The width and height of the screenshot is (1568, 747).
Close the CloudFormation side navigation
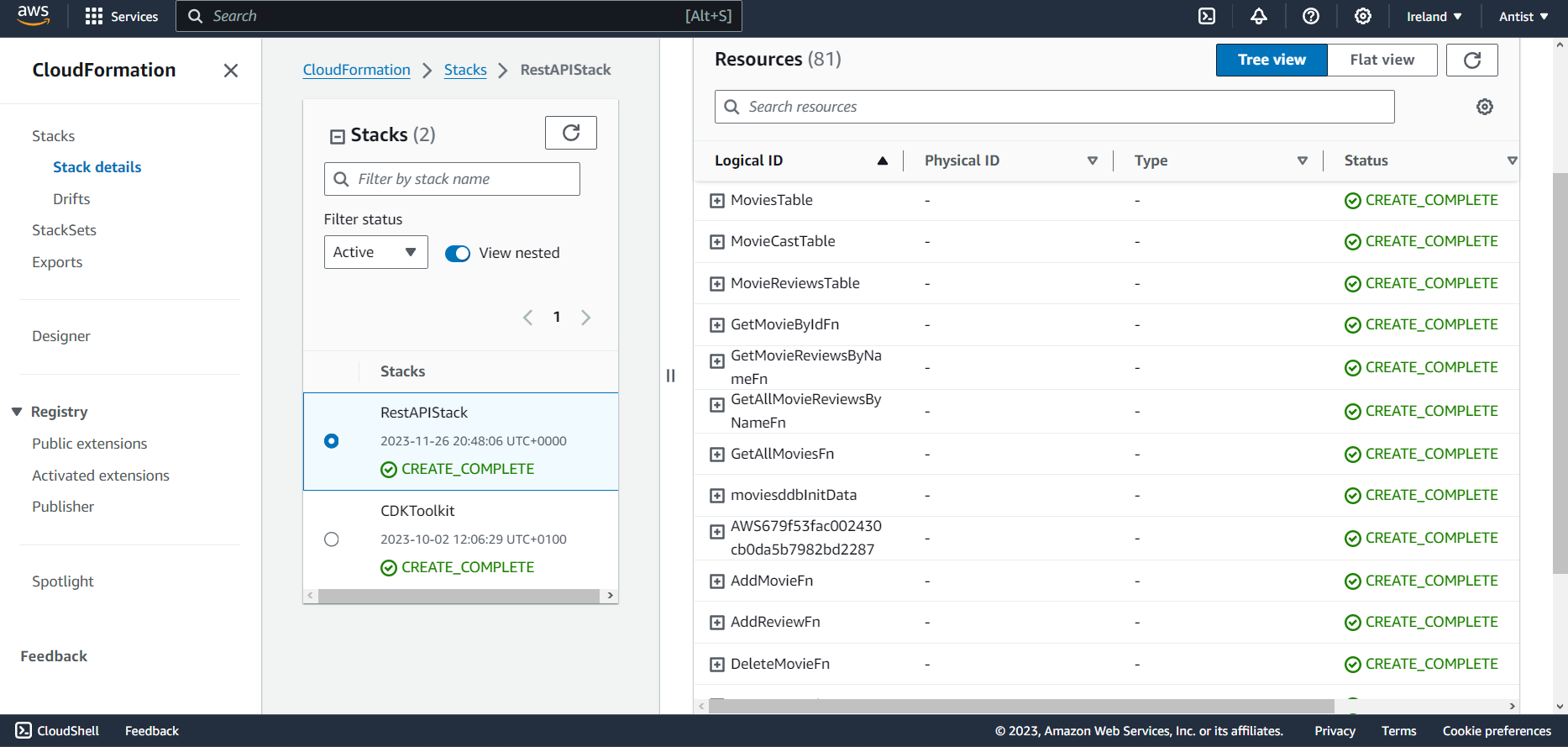(231, 71)
